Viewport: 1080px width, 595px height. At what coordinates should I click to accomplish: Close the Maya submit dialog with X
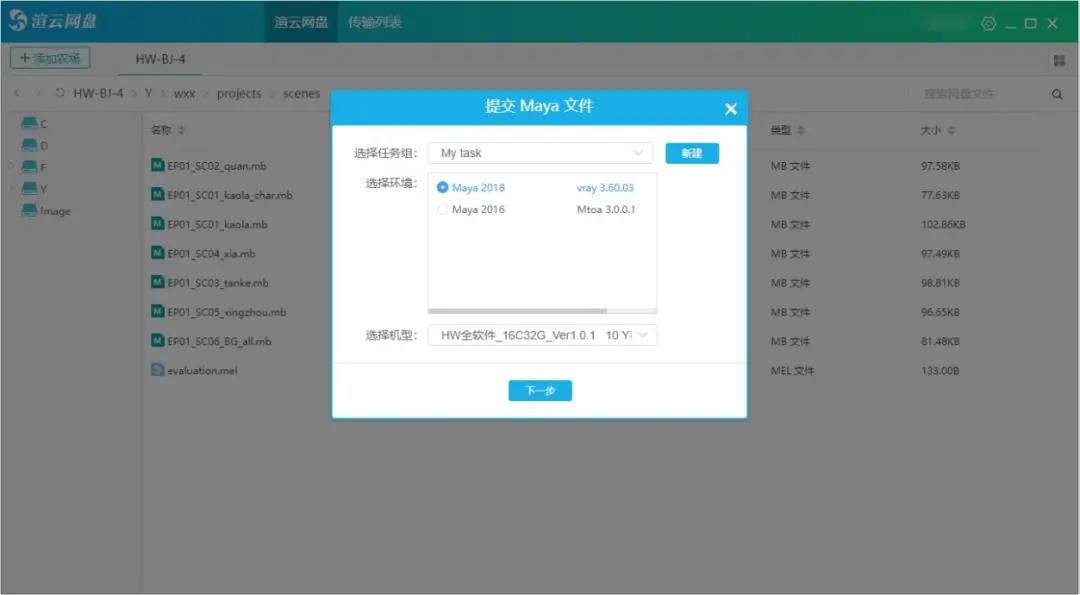click(x=731, y=109)
